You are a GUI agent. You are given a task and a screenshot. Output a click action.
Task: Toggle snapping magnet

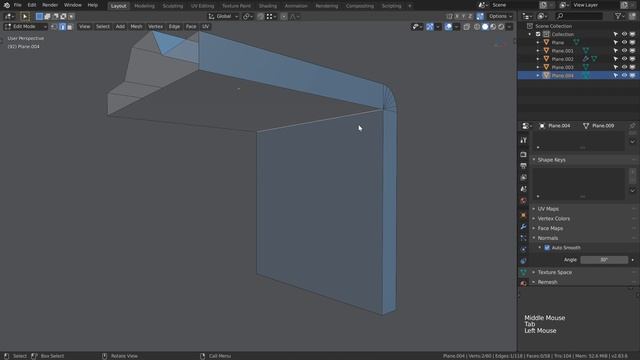pyautogui.click(x=260, y=16)
